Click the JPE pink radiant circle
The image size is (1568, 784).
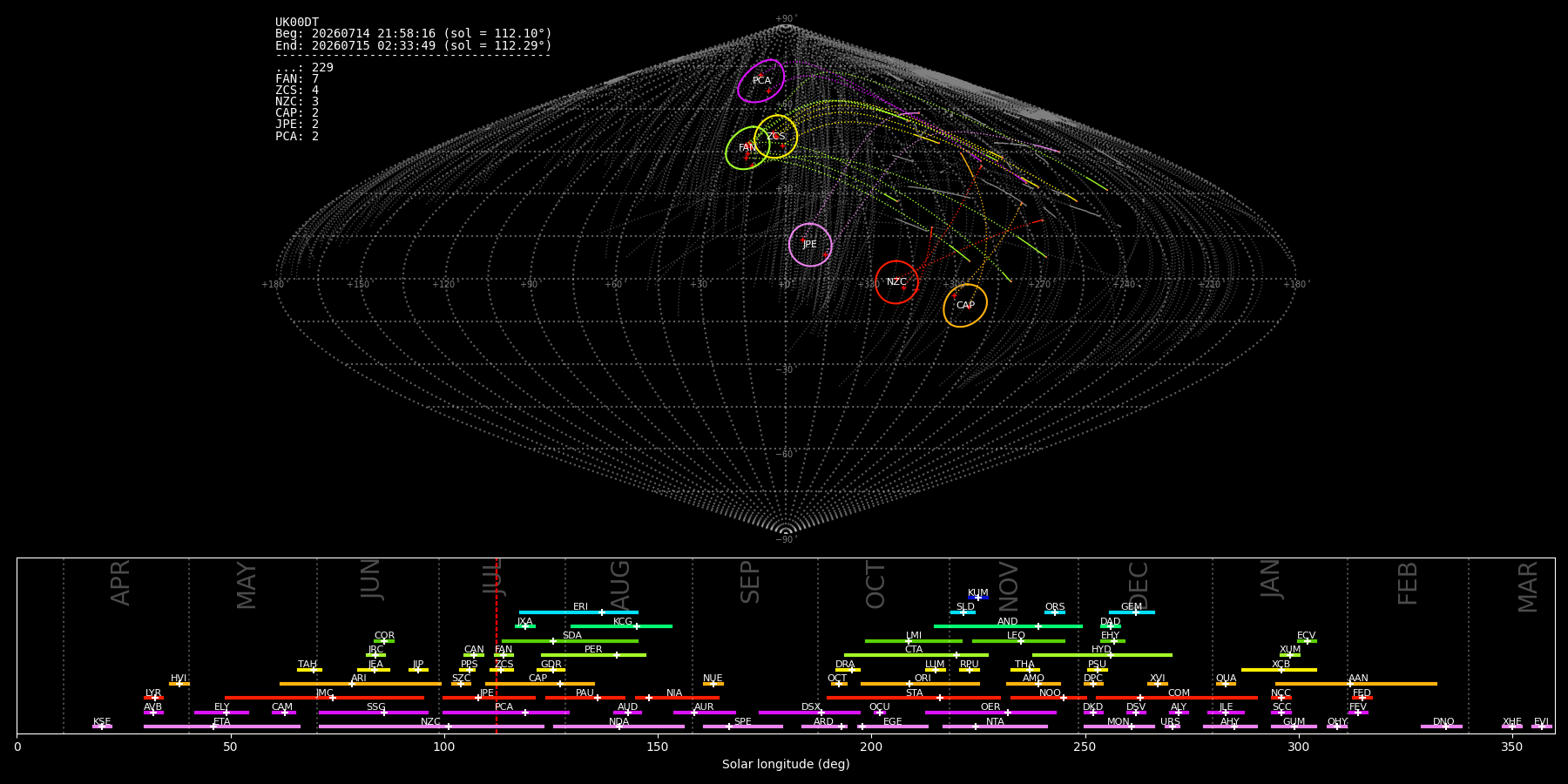tap(810, 245)
